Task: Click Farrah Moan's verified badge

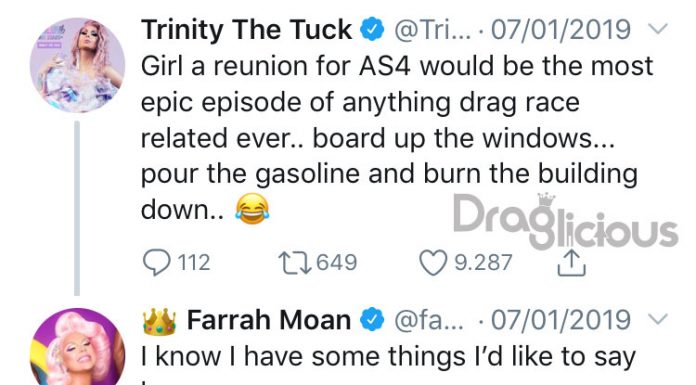Action: click(372, 320)
